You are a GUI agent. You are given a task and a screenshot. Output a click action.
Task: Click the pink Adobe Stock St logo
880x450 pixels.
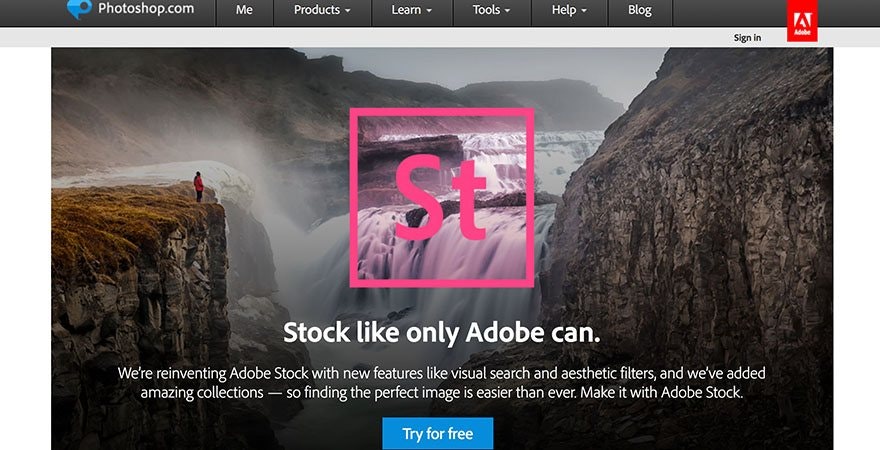pos(441,194)
